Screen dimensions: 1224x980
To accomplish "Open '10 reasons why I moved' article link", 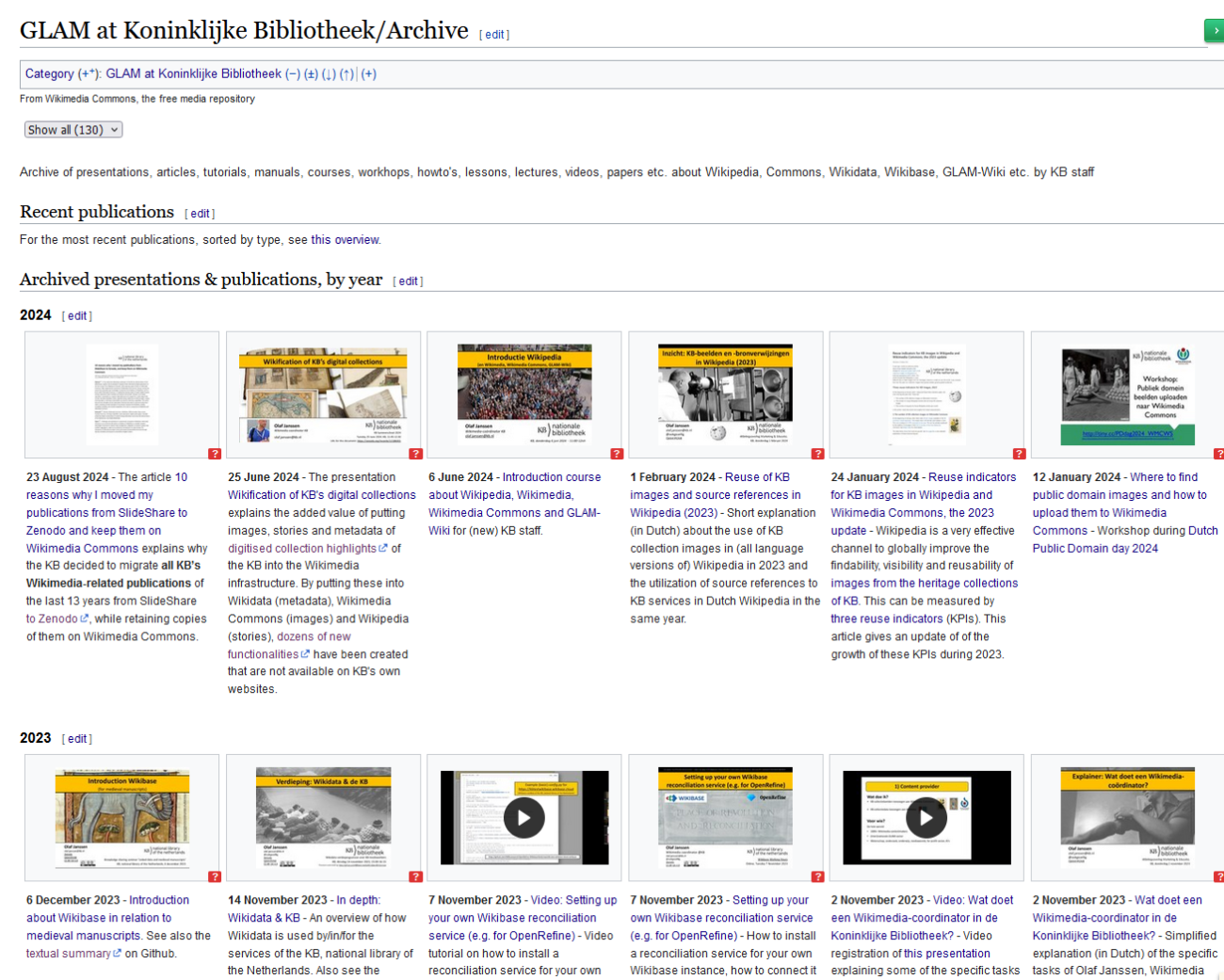I will 106,513.
